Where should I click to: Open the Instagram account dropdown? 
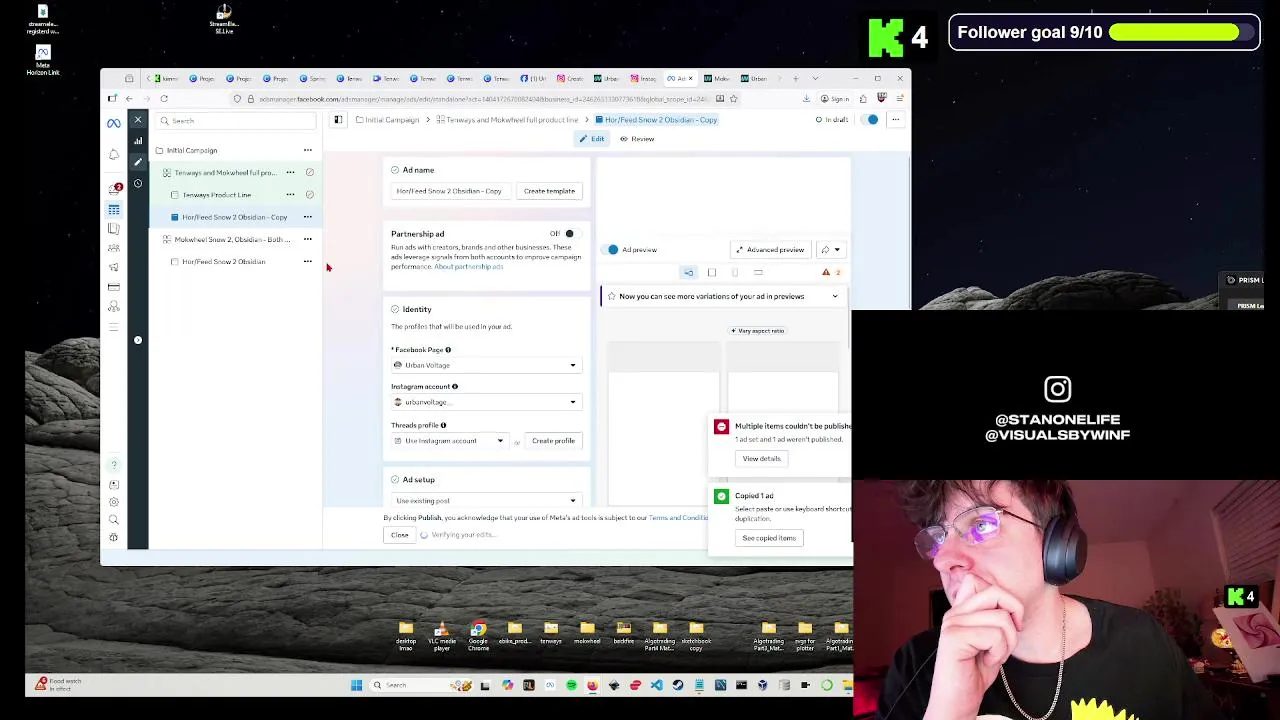click(485, 402)
